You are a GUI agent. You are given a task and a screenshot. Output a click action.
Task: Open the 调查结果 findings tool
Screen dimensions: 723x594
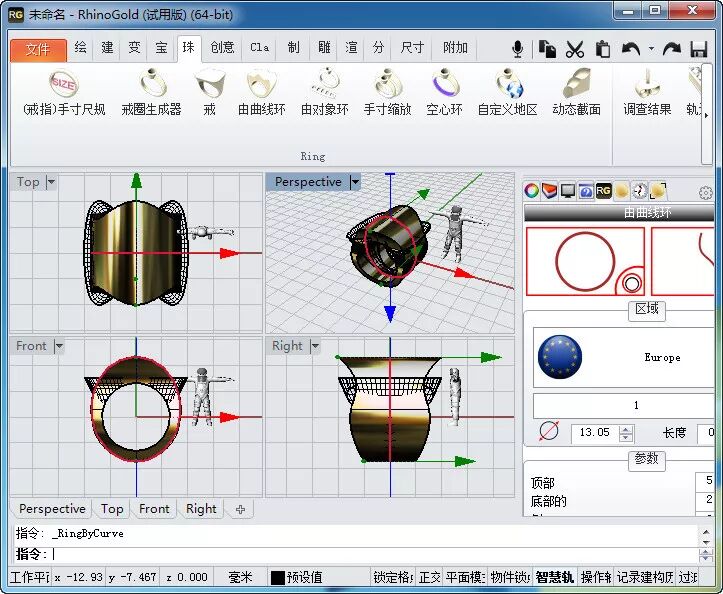click(647, 93)
